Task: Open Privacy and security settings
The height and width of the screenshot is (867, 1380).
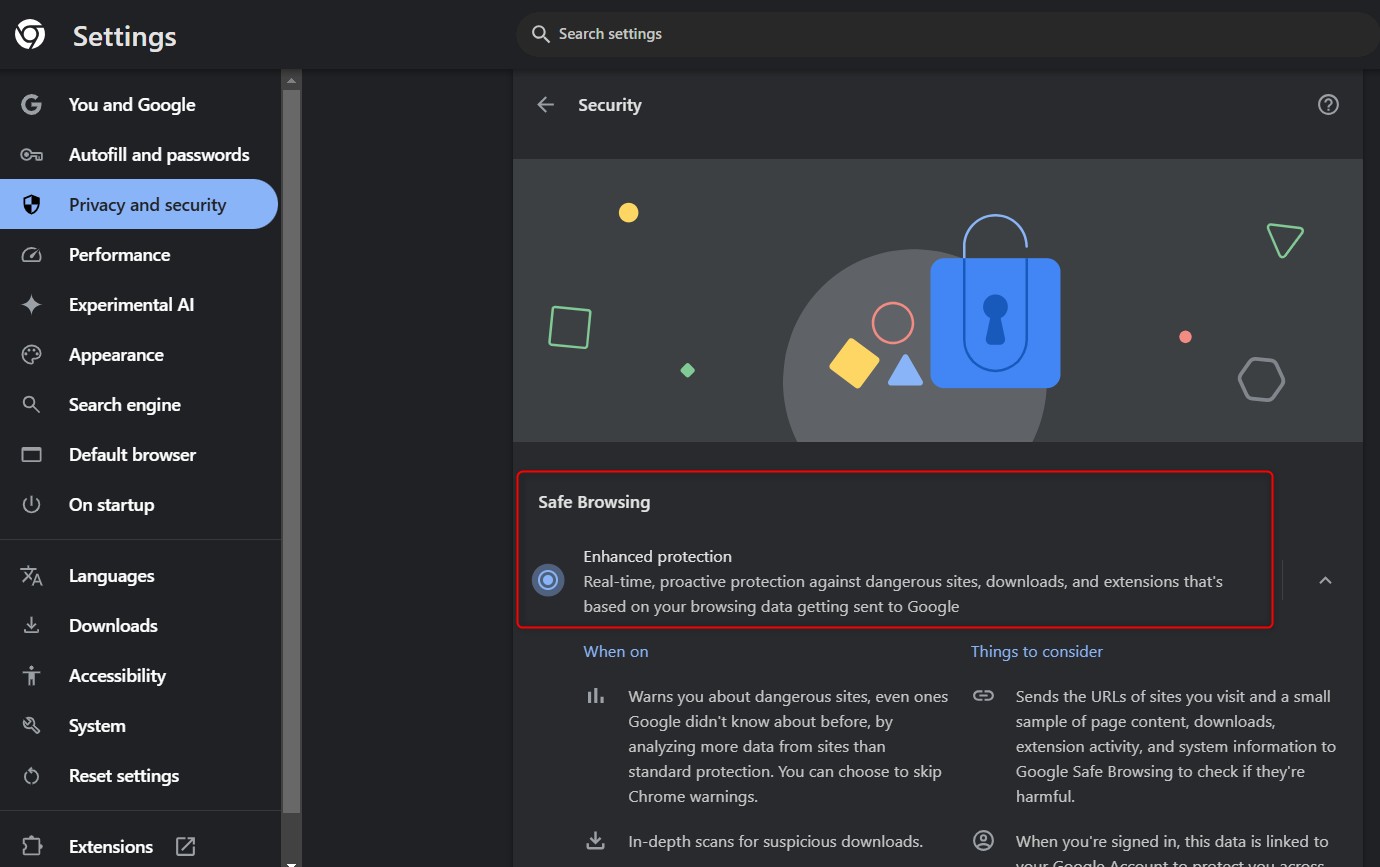Action: click(147, 205)
